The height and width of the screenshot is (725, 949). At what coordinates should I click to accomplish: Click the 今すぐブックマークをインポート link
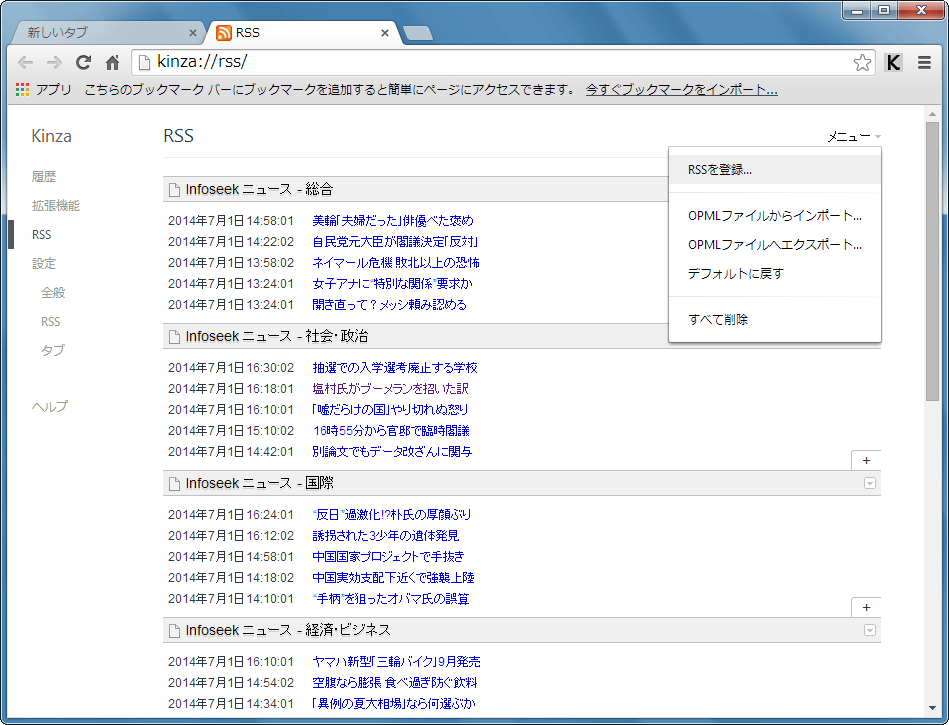pyautogui.click(x=681, y=90)
